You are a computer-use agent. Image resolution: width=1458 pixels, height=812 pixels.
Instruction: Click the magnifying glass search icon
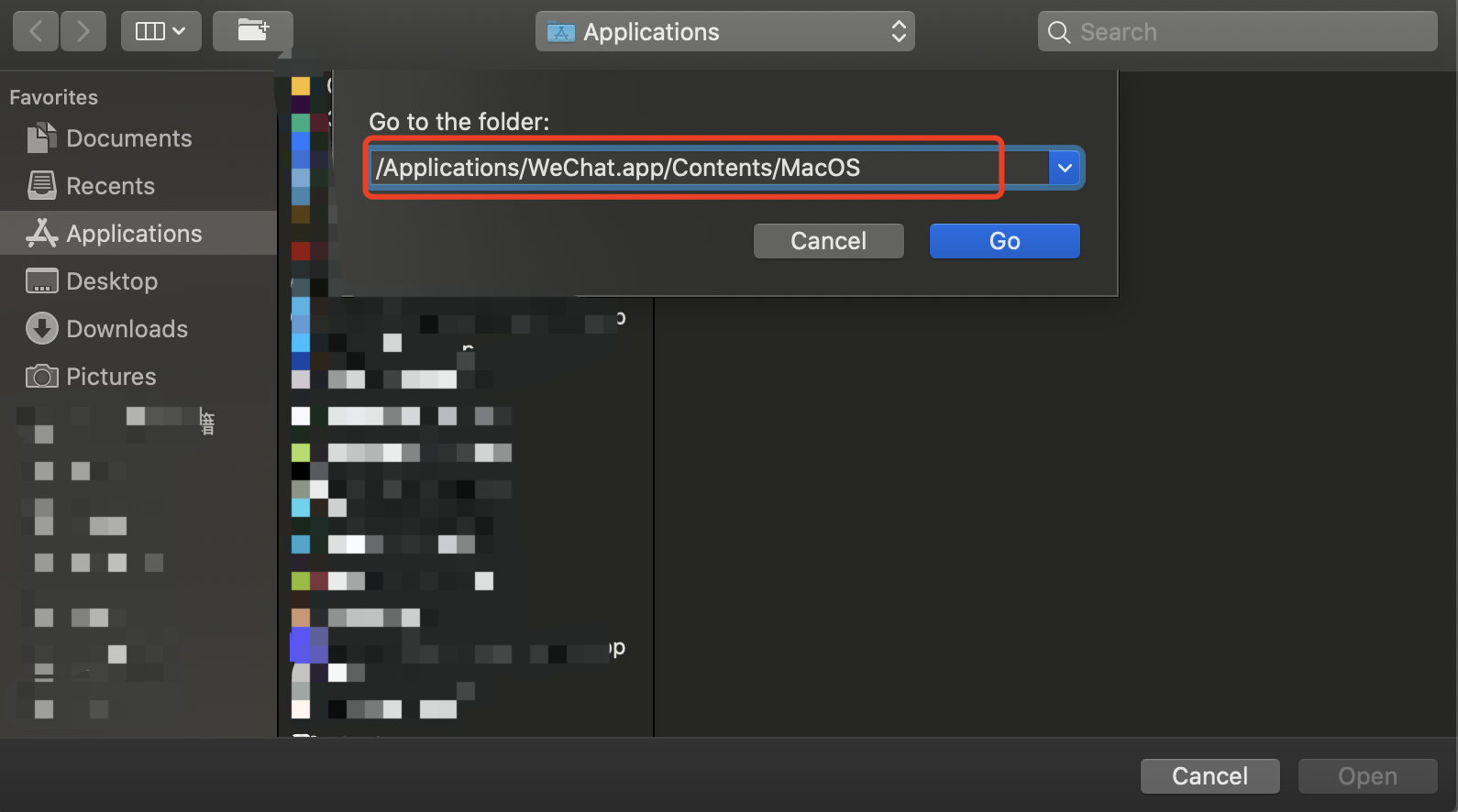[1059, 32]
